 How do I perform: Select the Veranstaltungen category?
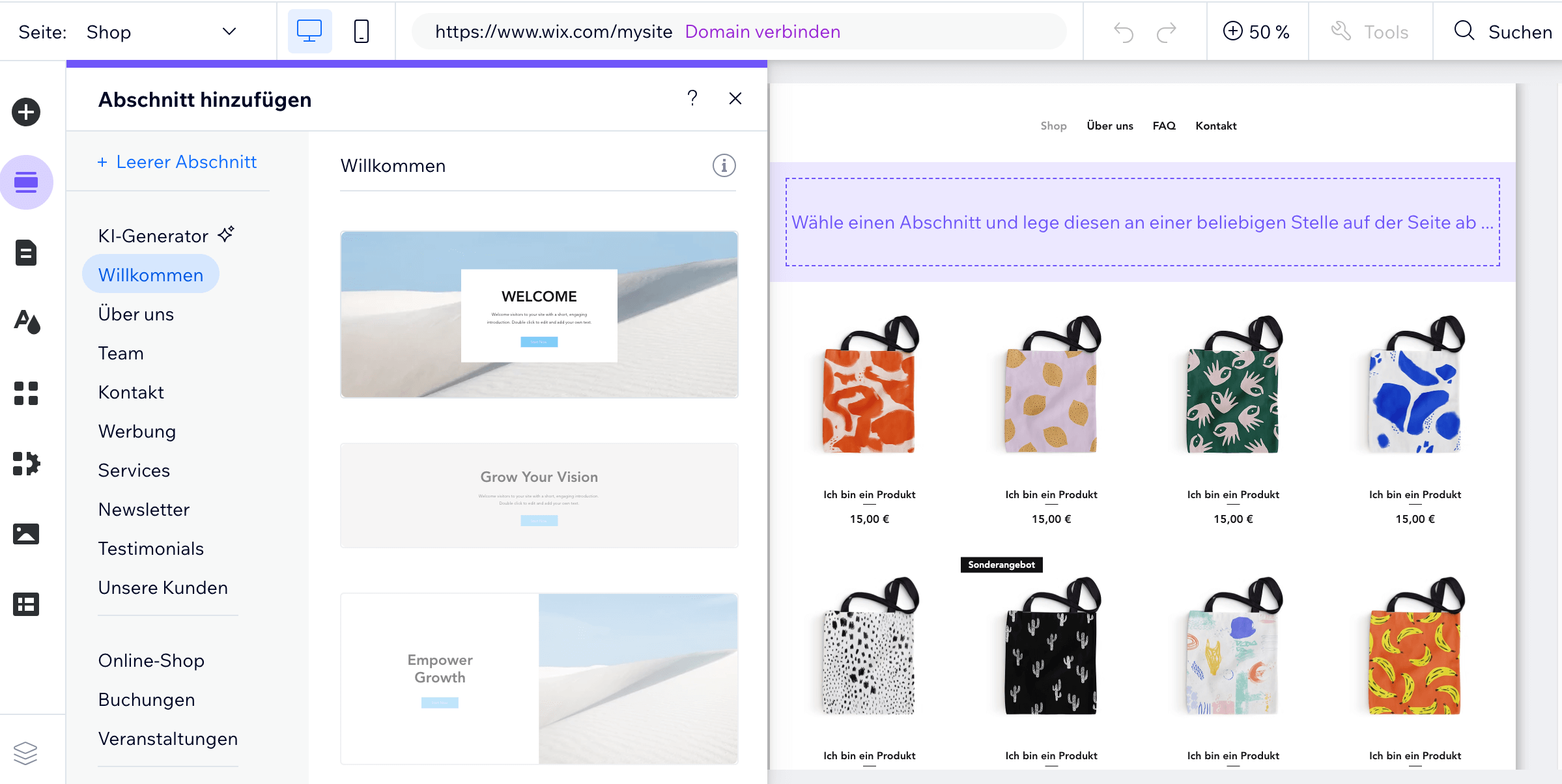[x=167, y=738]
